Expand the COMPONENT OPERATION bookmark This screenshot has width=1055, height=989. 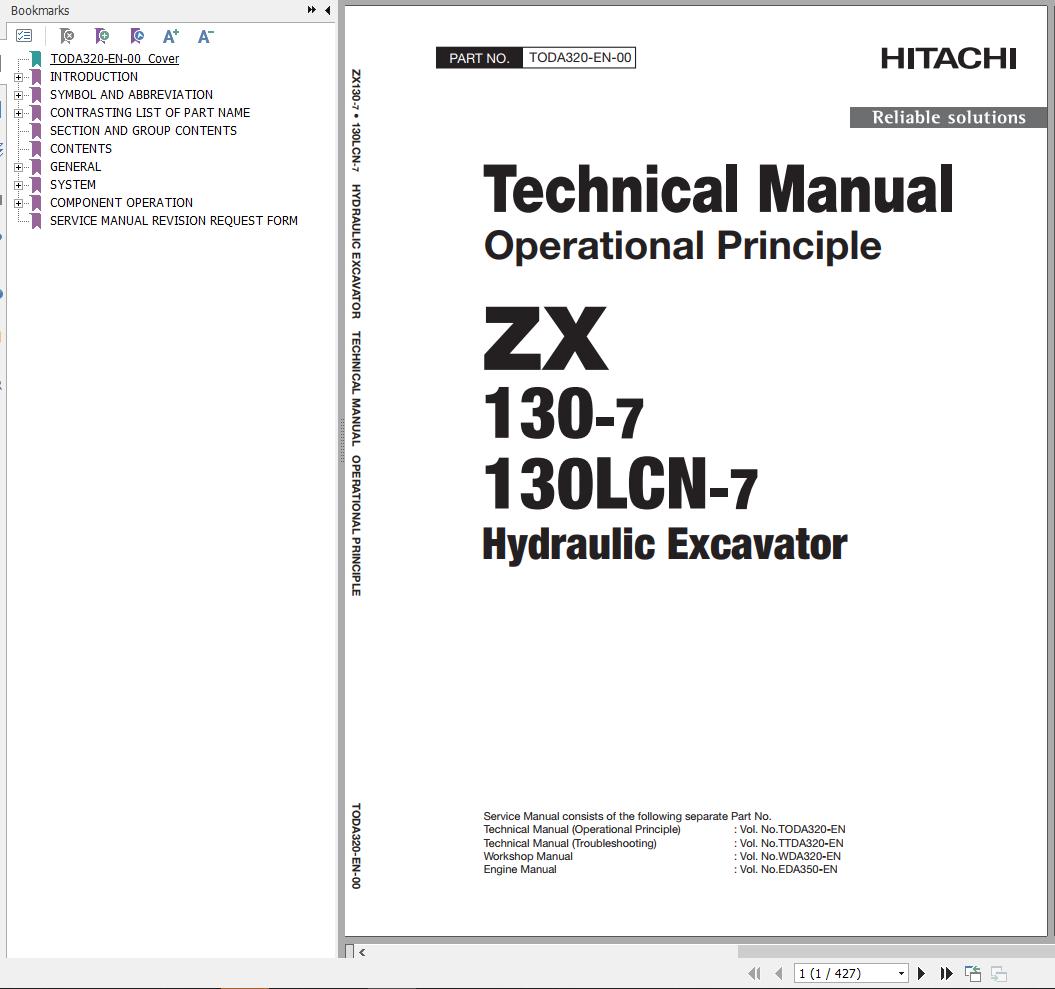pos(18,203)
